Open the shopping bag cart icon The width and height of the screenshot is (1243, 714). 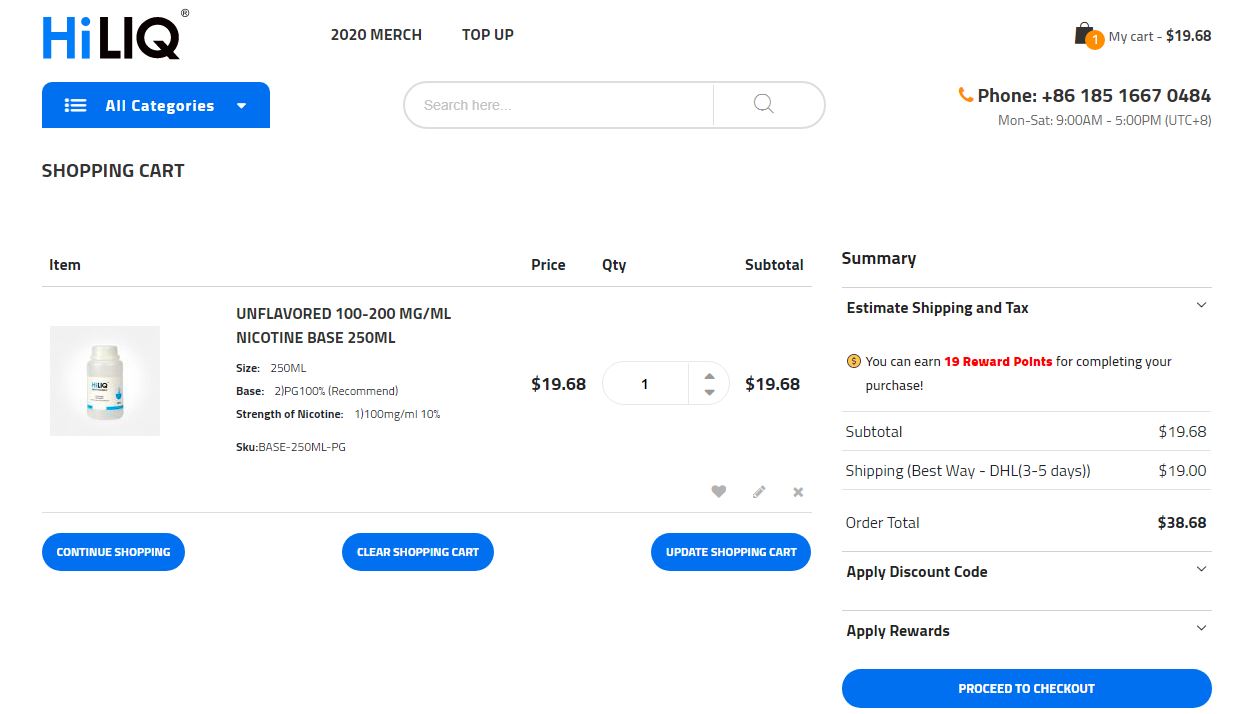click(x=1085, y=35)
